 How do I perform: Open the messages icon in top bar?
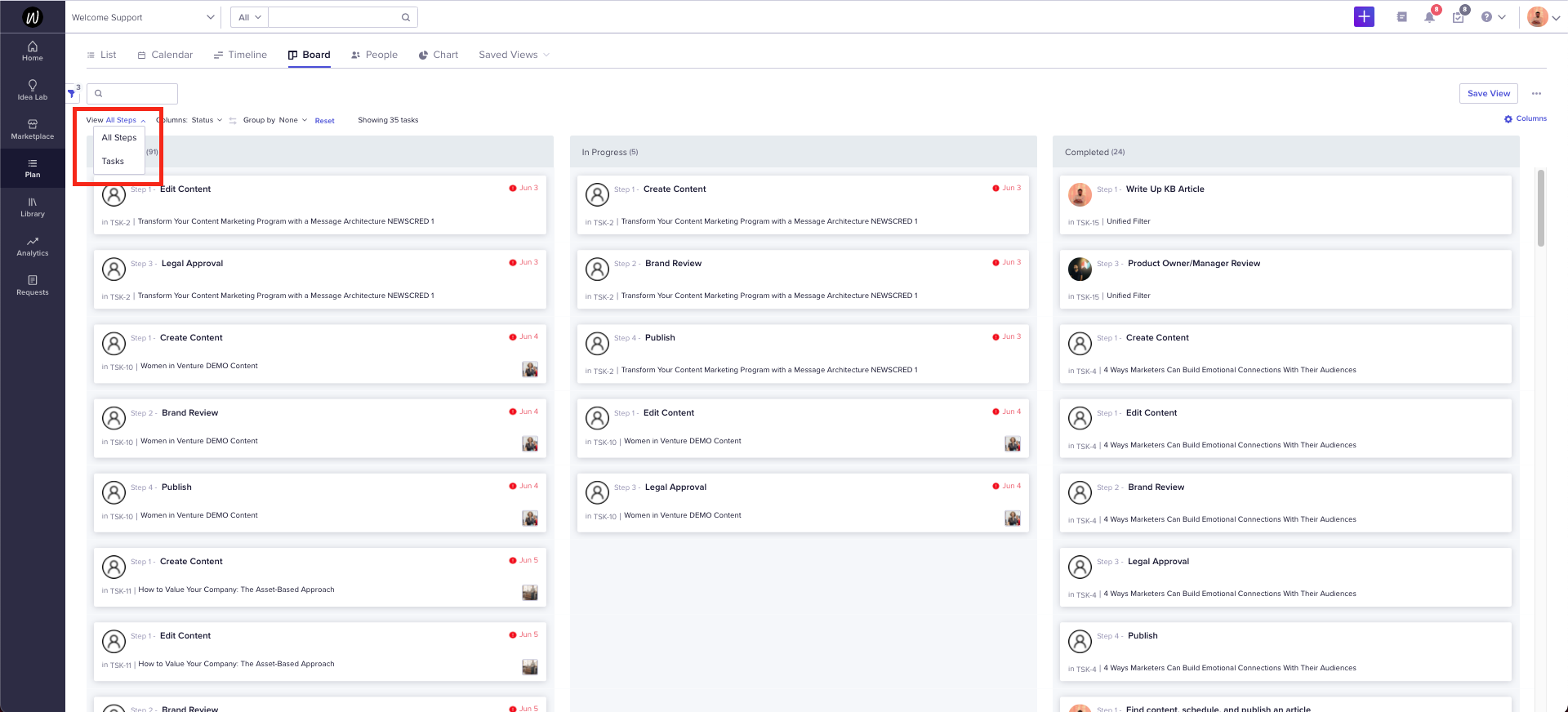[x=1401, y=17]
